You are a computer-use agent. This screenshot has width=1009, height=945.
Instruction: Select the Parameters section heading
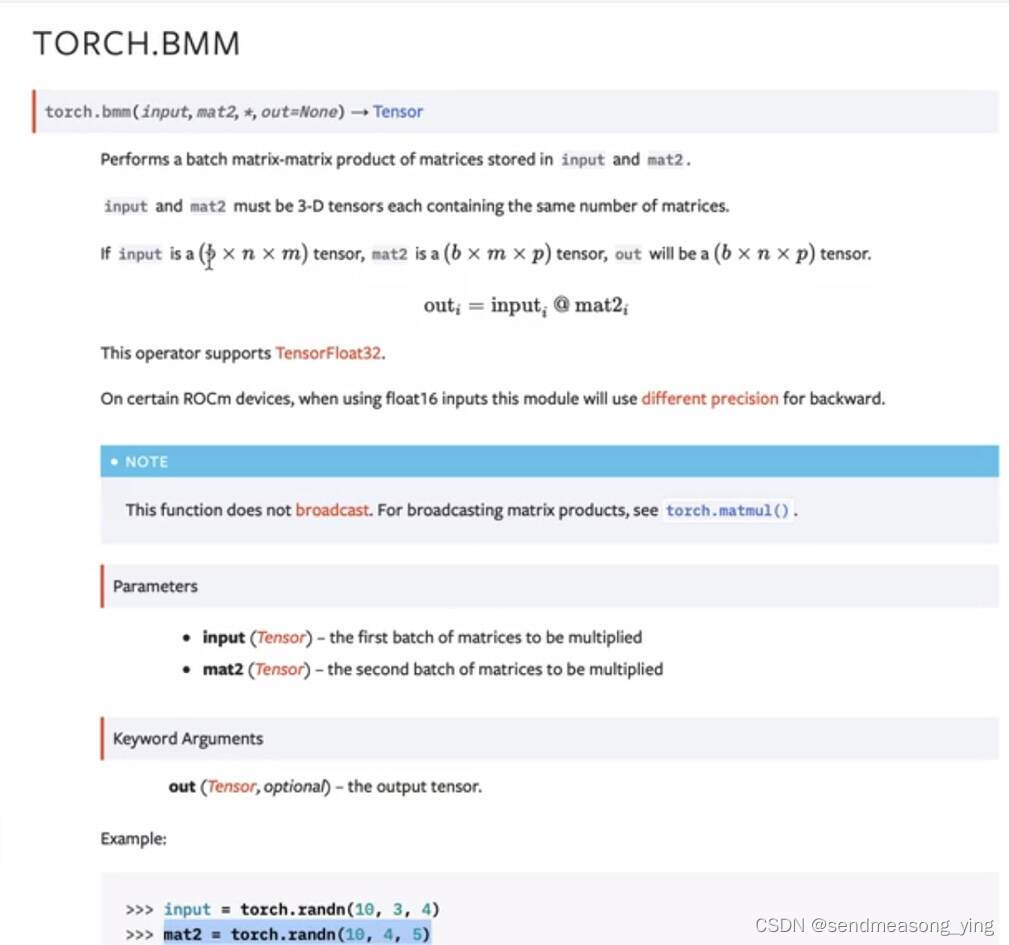point(155,586)
